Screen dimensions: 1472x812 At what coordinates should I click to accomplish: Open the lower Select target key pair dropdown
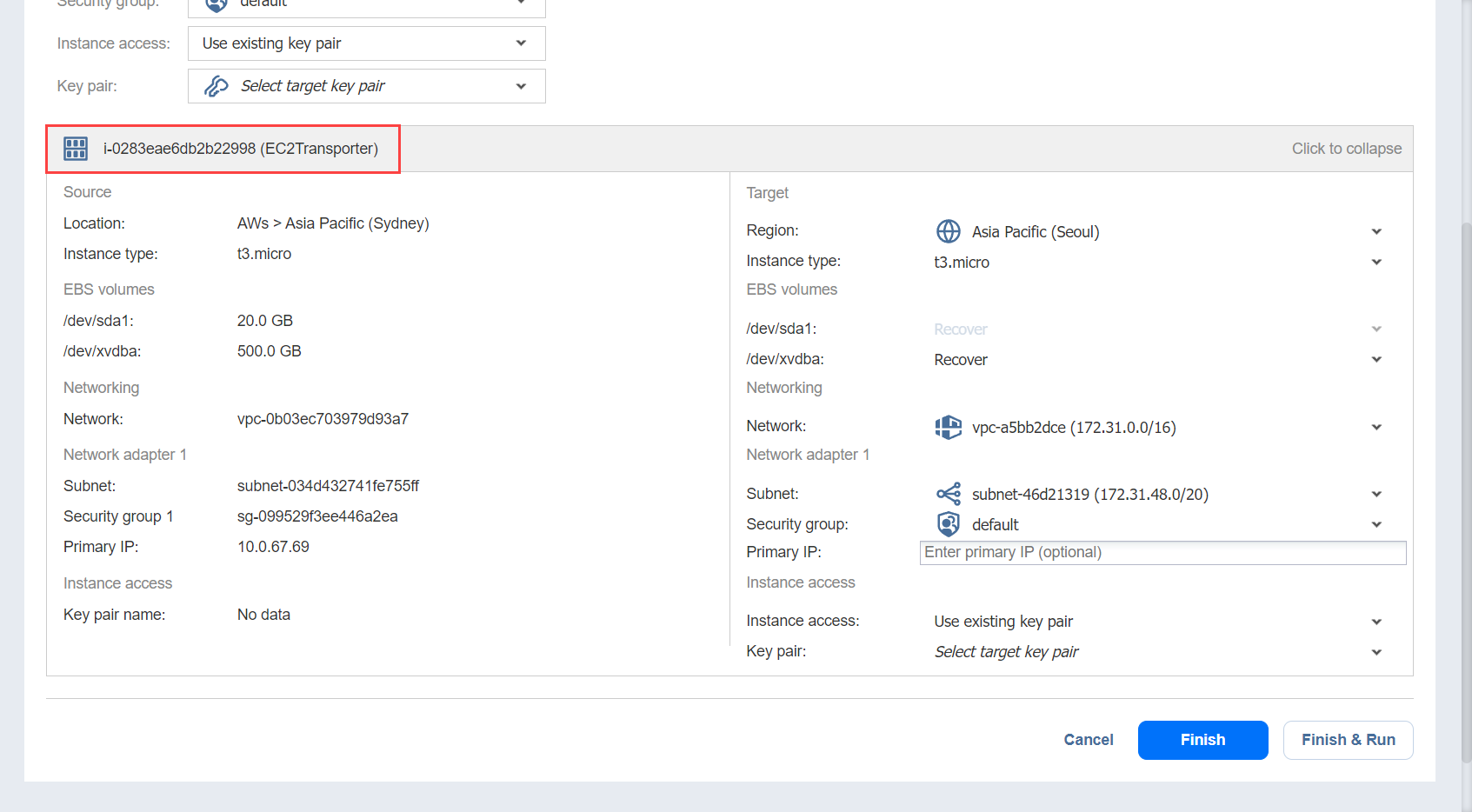[x=1375, y=652]
